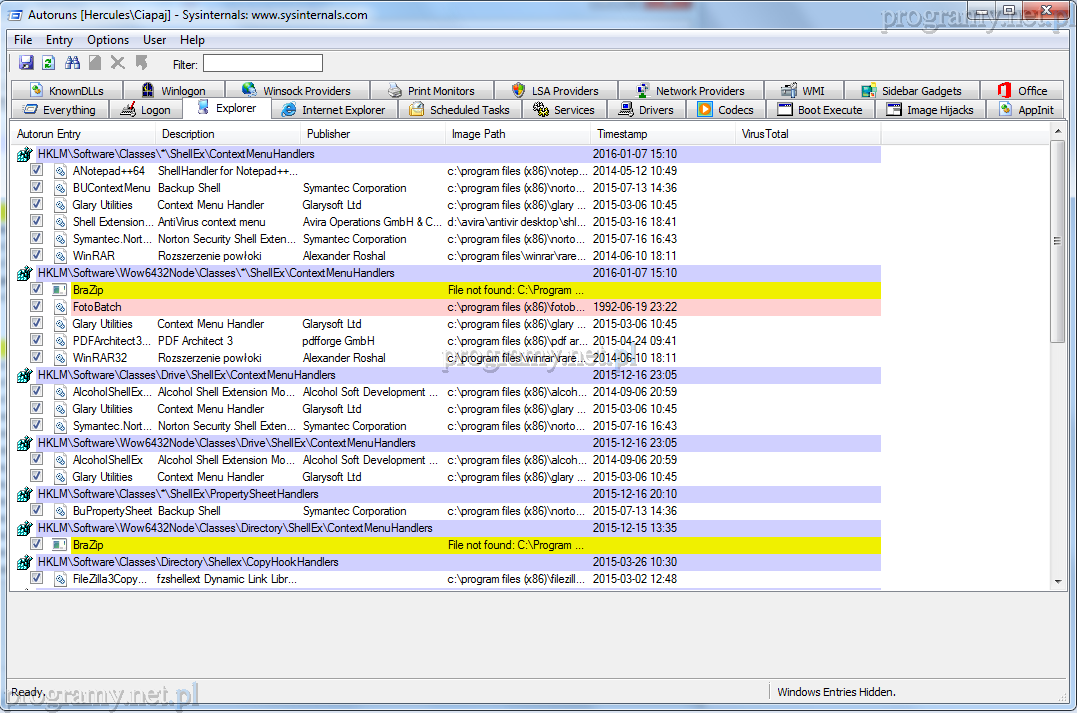The height and width of the screenshot is (713, 1077).
Task: Click the Properties icon in the toolbar
Action: (x=95, y=63)
